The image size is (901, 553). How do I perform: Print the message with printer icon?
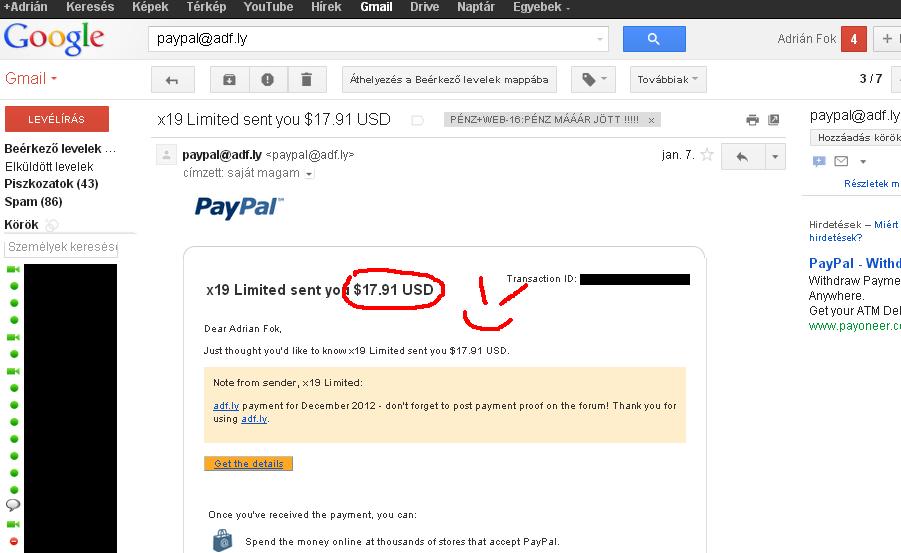click(752, 120)
